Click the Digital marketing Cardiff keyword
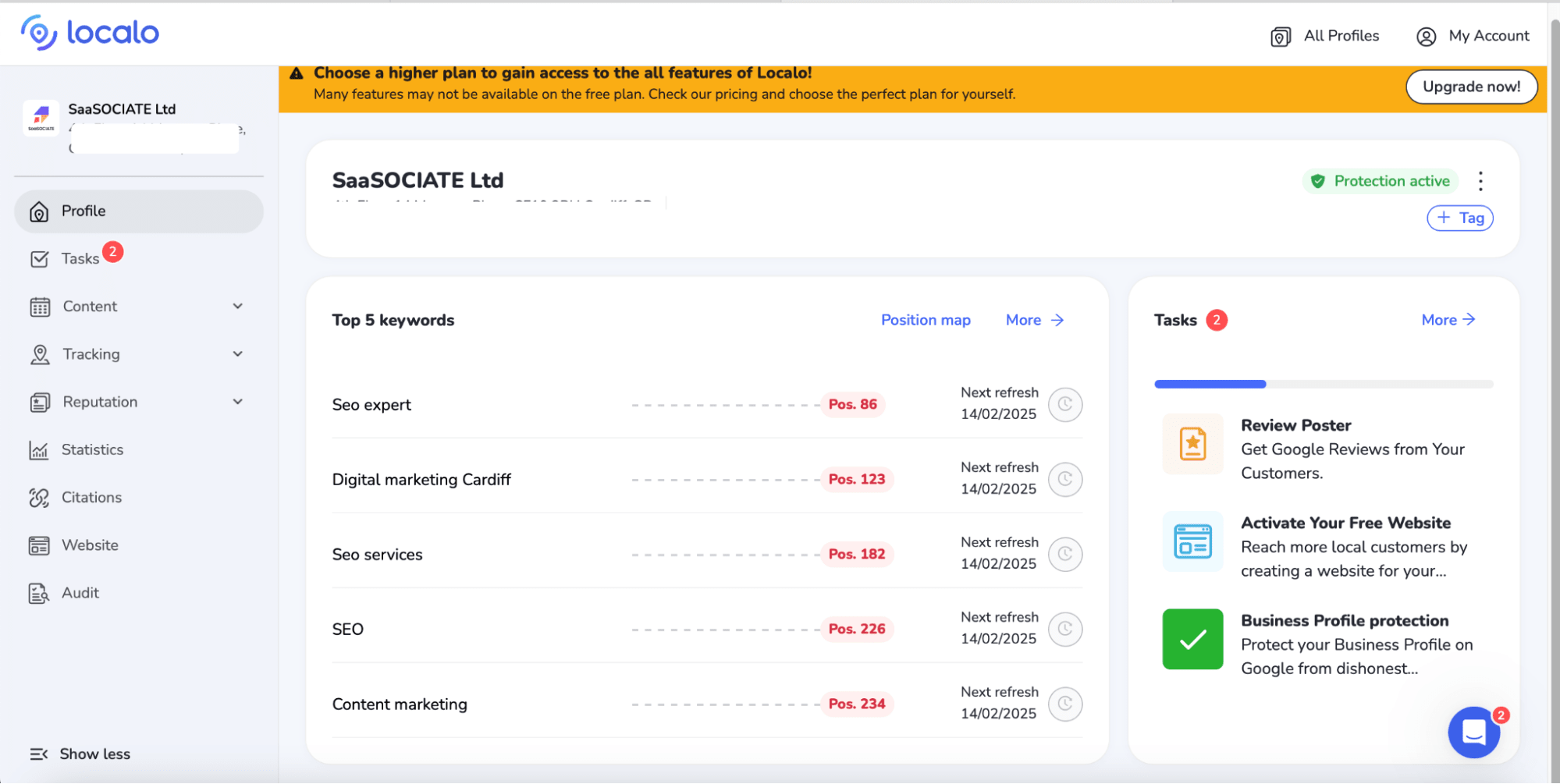 click(x=421, y=480)
